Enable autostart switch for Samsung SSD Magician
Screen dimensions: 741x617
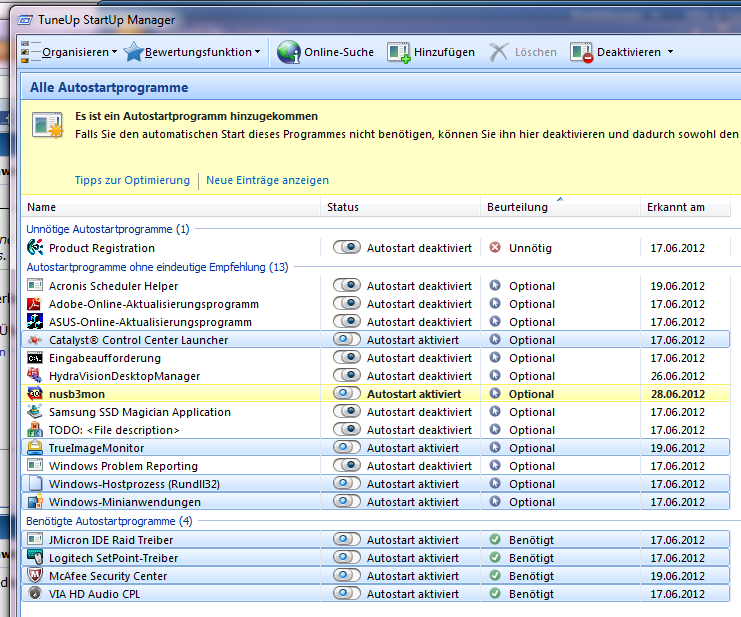tap(347, 411)
